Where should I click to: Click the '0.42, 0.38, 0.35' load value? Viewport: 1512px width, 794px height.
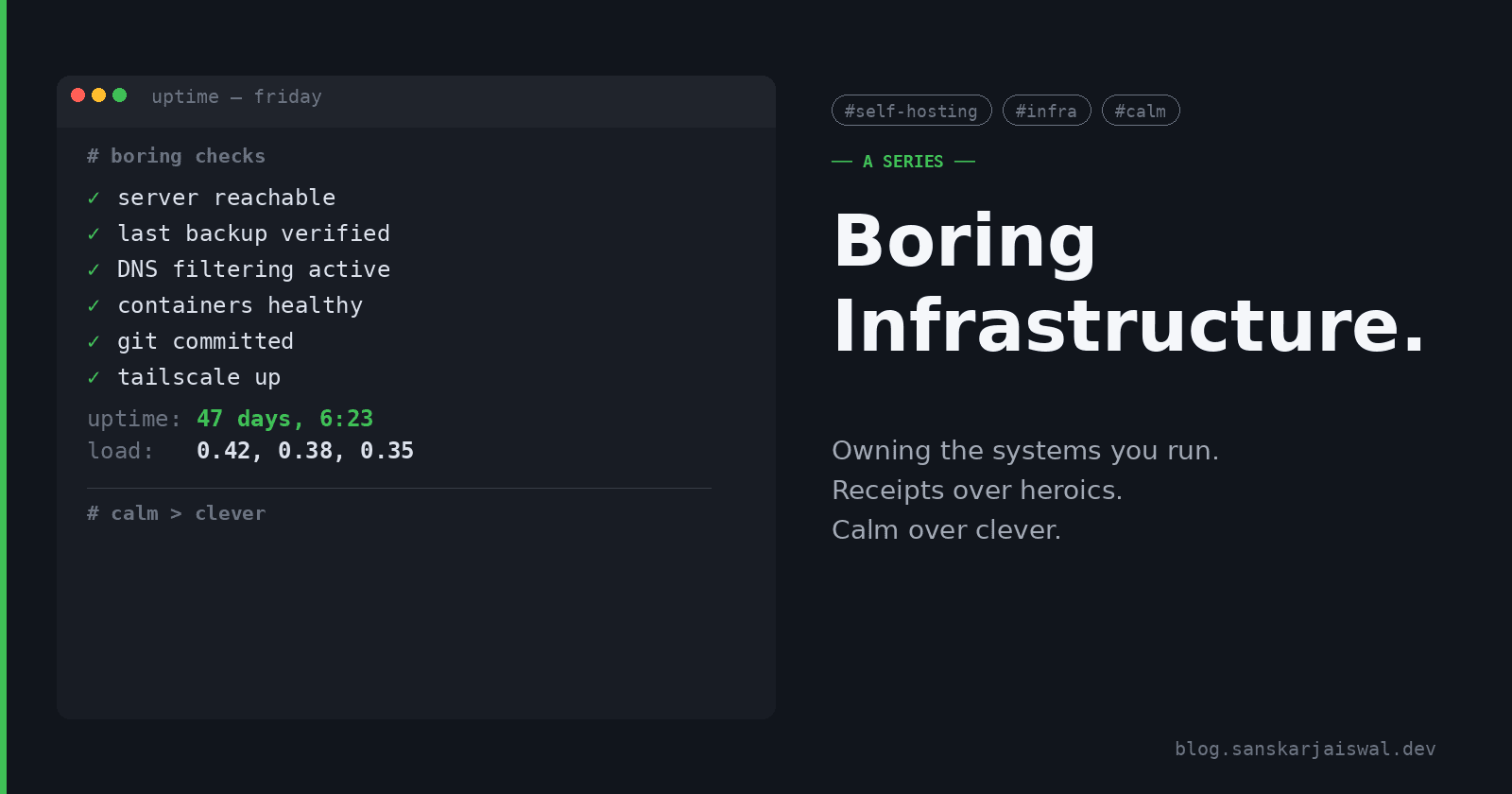tap(305, 451)
